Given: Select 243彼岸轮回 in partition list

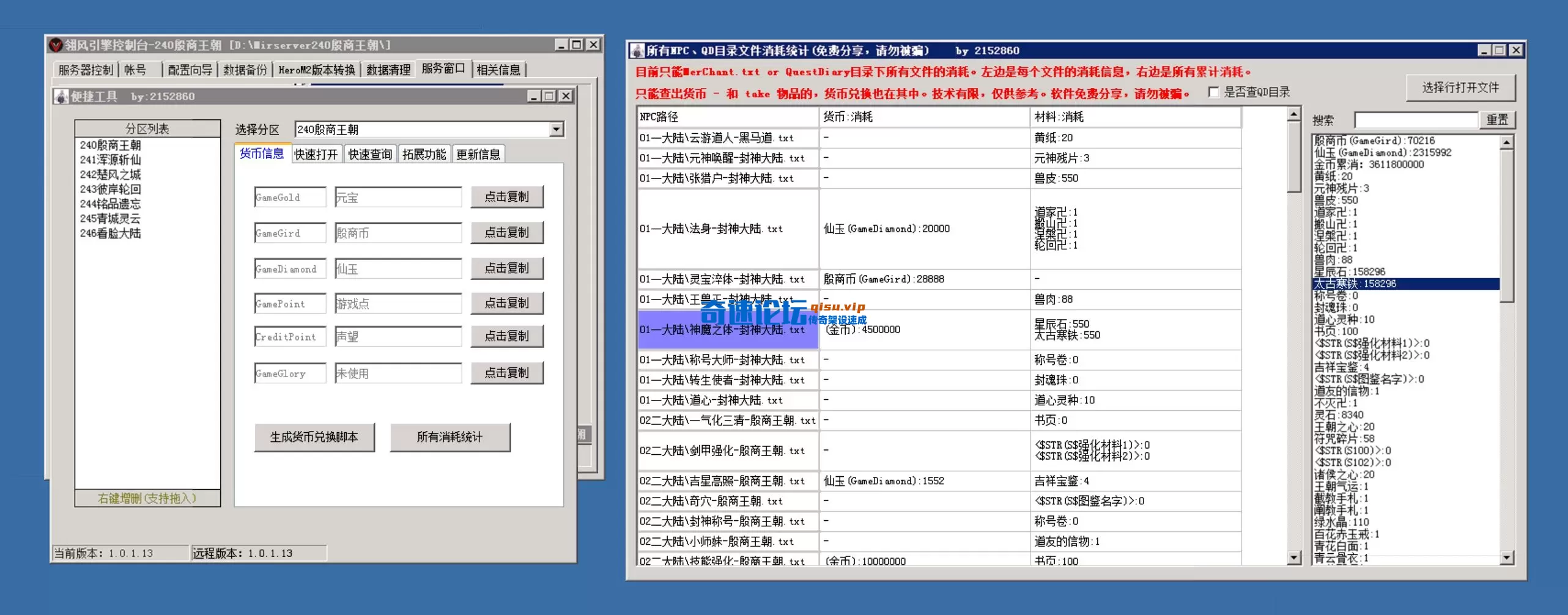Looking at the screenshot, I should pyautogui.click(x=147, y=189).
